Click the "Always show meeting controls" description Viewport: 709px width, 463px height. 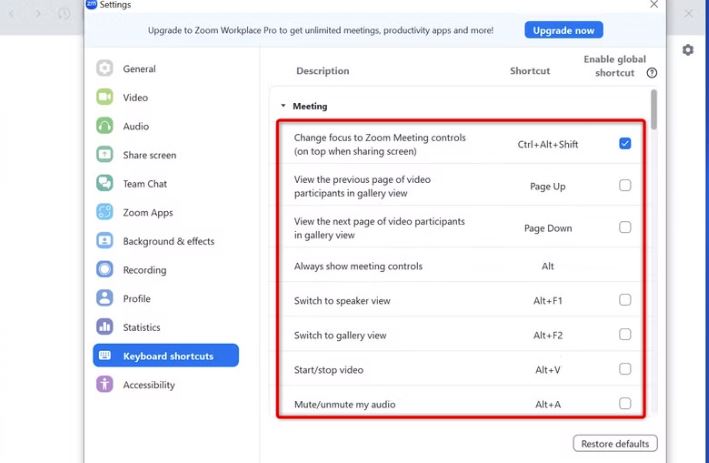coord(358,266)
